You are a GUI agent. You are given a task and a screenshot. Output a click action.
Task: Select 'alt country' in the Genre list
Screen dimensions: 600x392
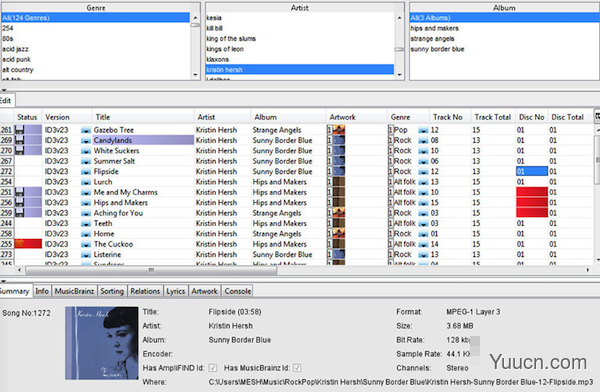coord(96,70)
